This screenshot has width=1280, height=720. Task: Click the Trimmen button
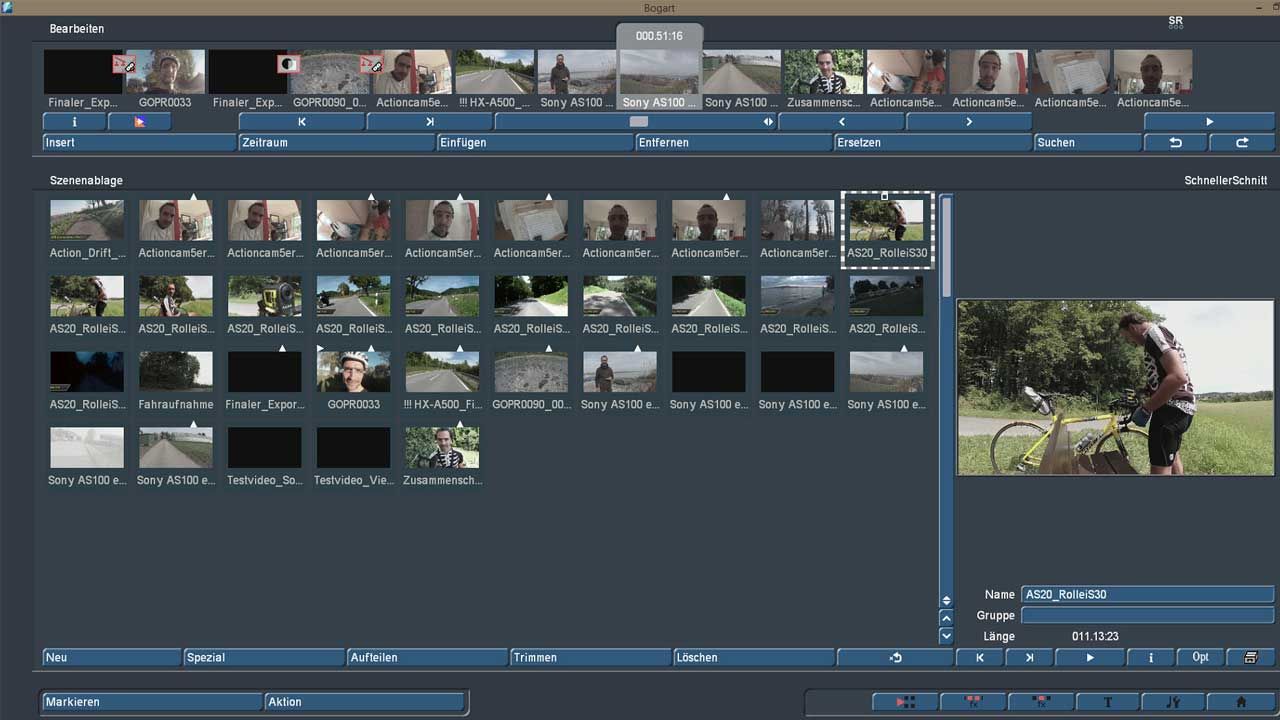tap(590, 658)
